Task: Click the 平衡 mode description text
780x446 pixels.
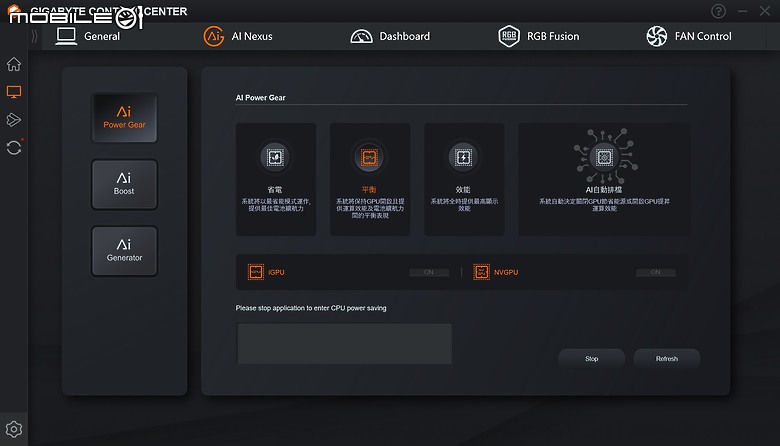Action: click(370, 208)
